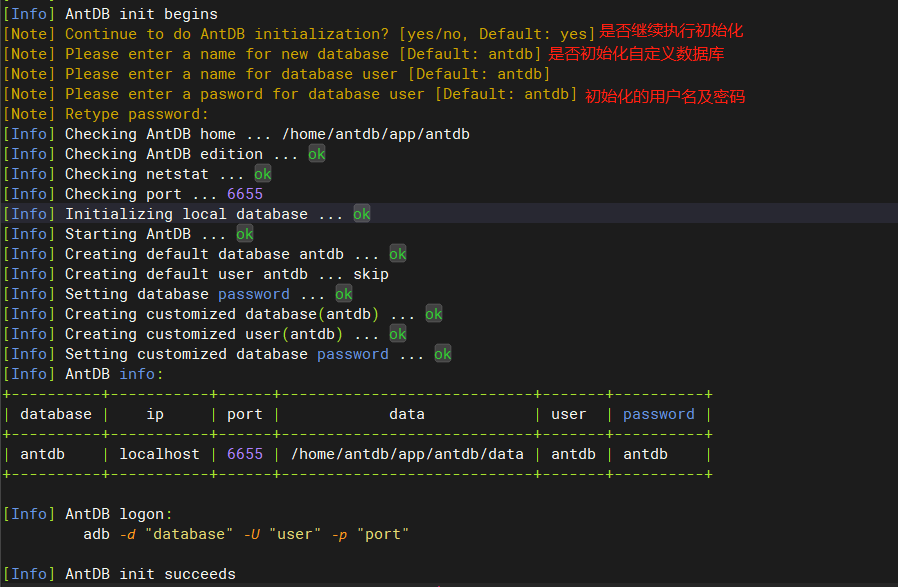898x587 pixels.
Task: Click the blue word 'password' in Setting database password
Action: [254, 294]
